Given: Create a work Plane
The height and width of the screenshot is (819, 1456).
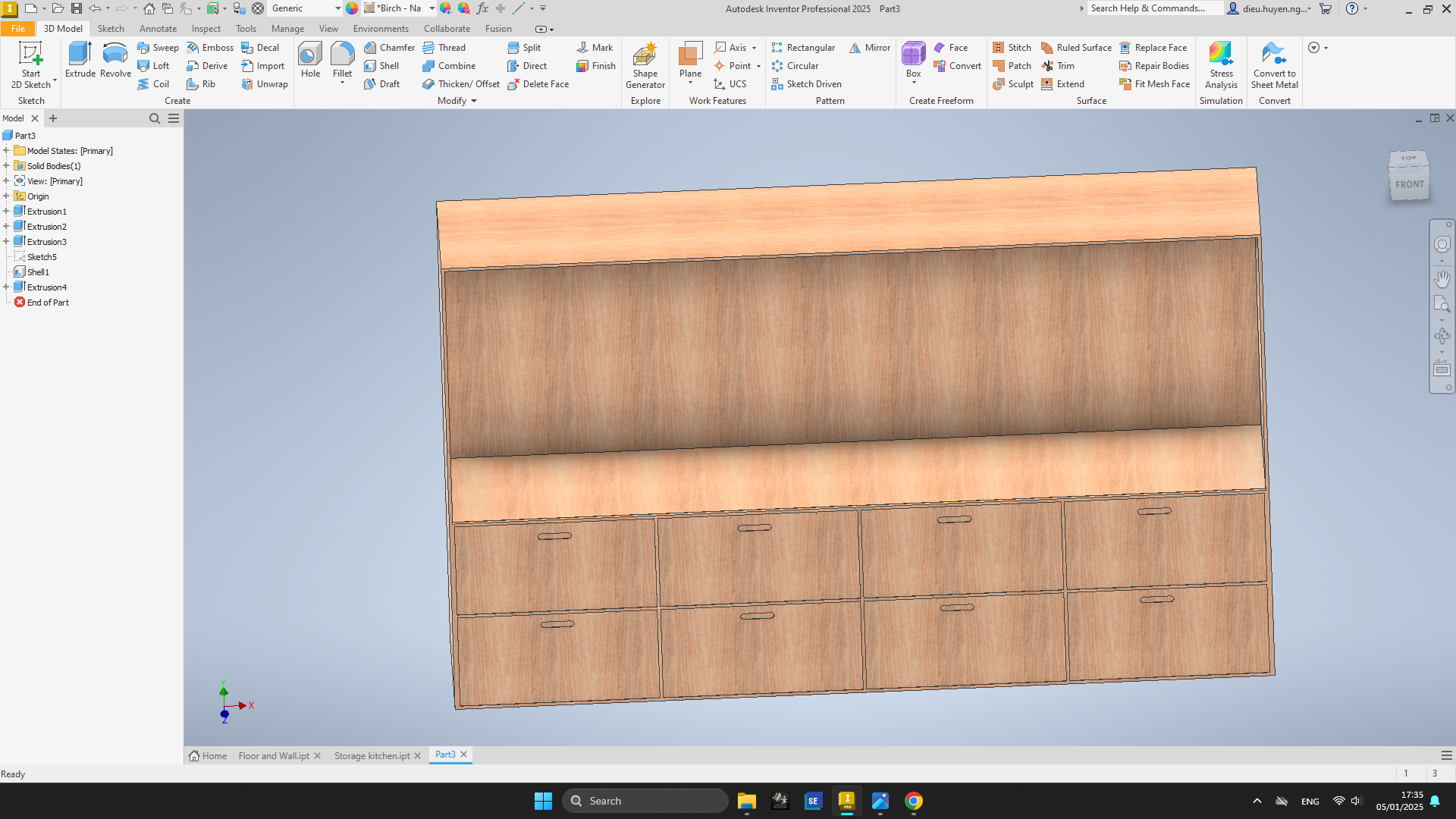Looking at the screenshot, I should 690,60.
